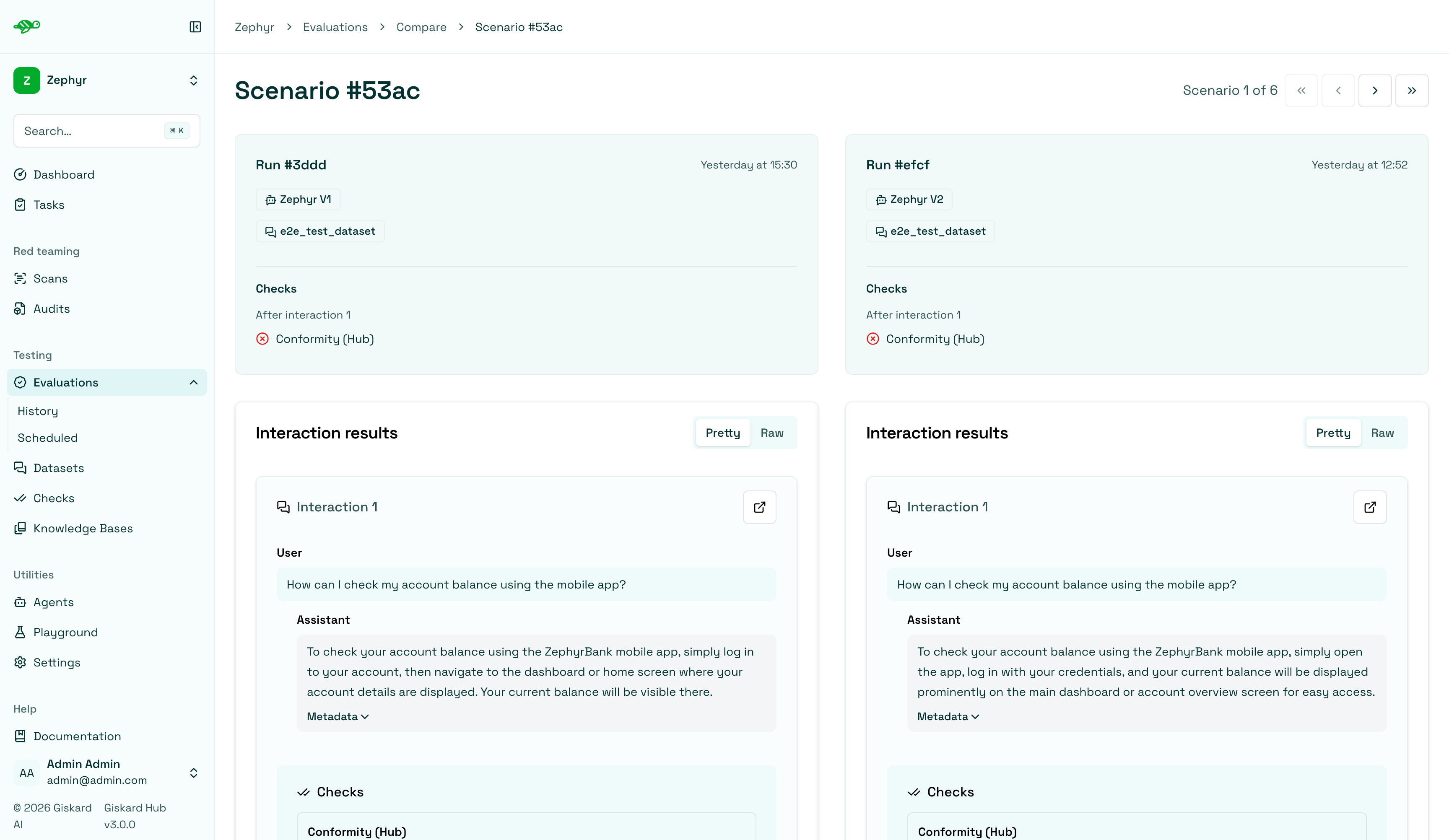Screen dimensions: 1449x840
Task: Open the Datasets section
Action: 107,468
